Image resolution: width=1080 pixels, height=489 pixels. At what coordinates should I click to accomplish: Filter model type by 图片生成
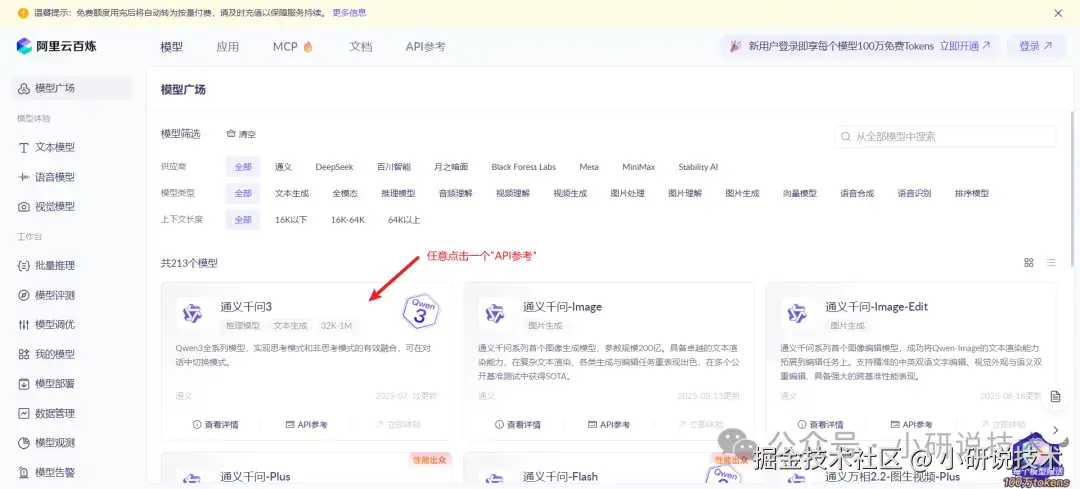tap(742, 194)
